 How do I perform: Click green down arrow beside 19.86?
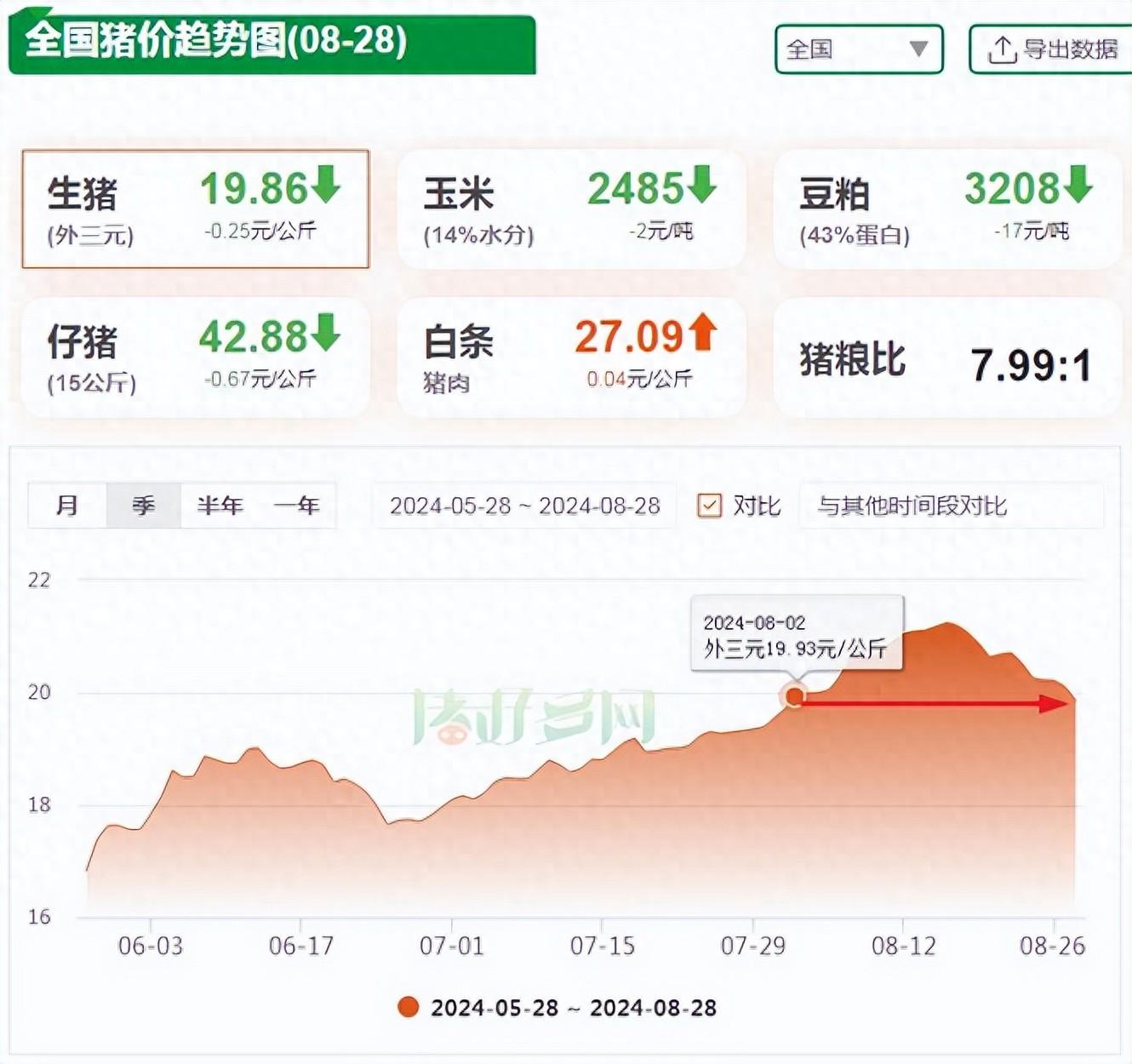pos(326,185)
